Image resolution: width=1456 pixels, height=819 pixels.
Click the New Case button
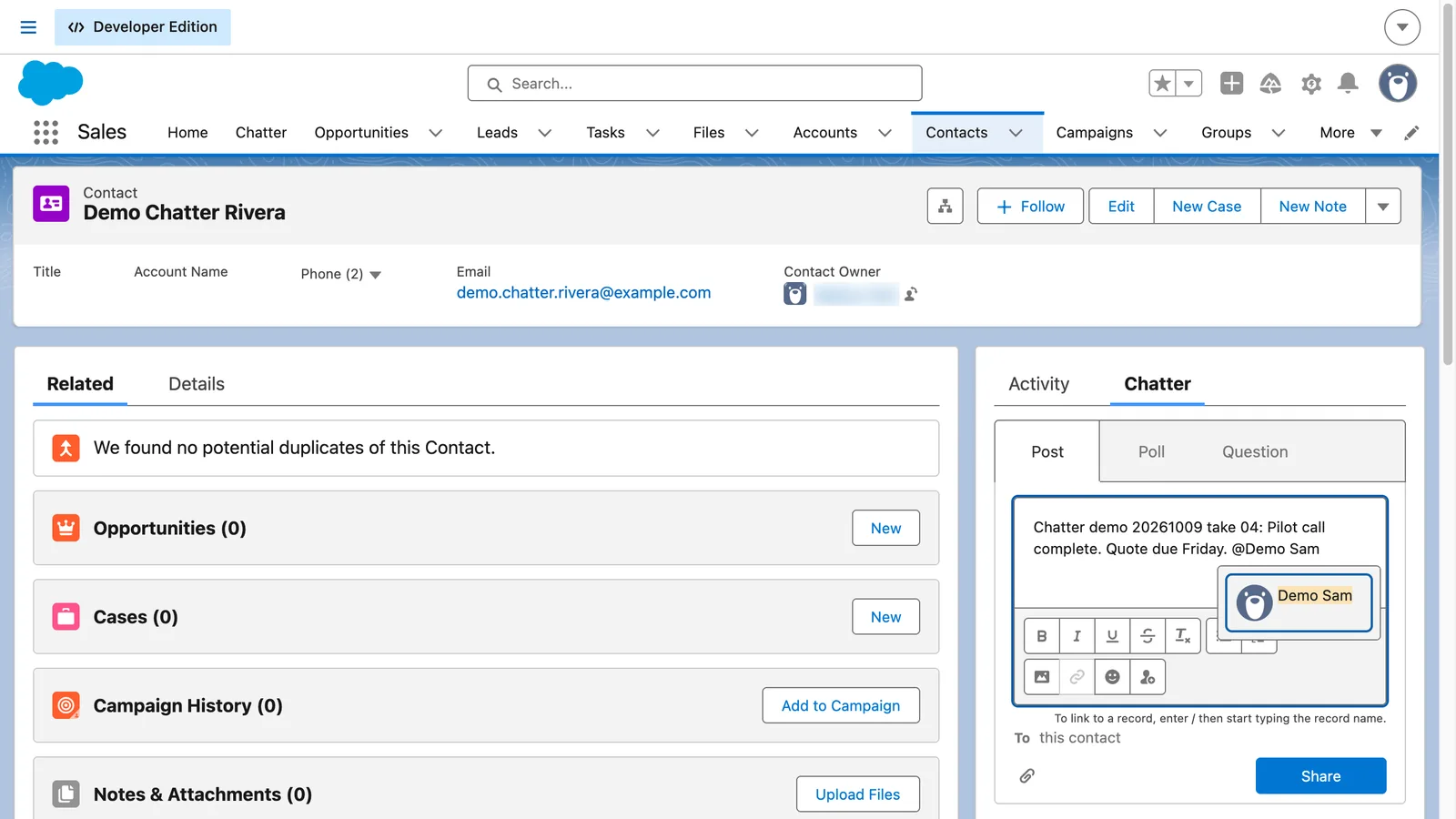pyautogui.click(x=1207, y=207)
